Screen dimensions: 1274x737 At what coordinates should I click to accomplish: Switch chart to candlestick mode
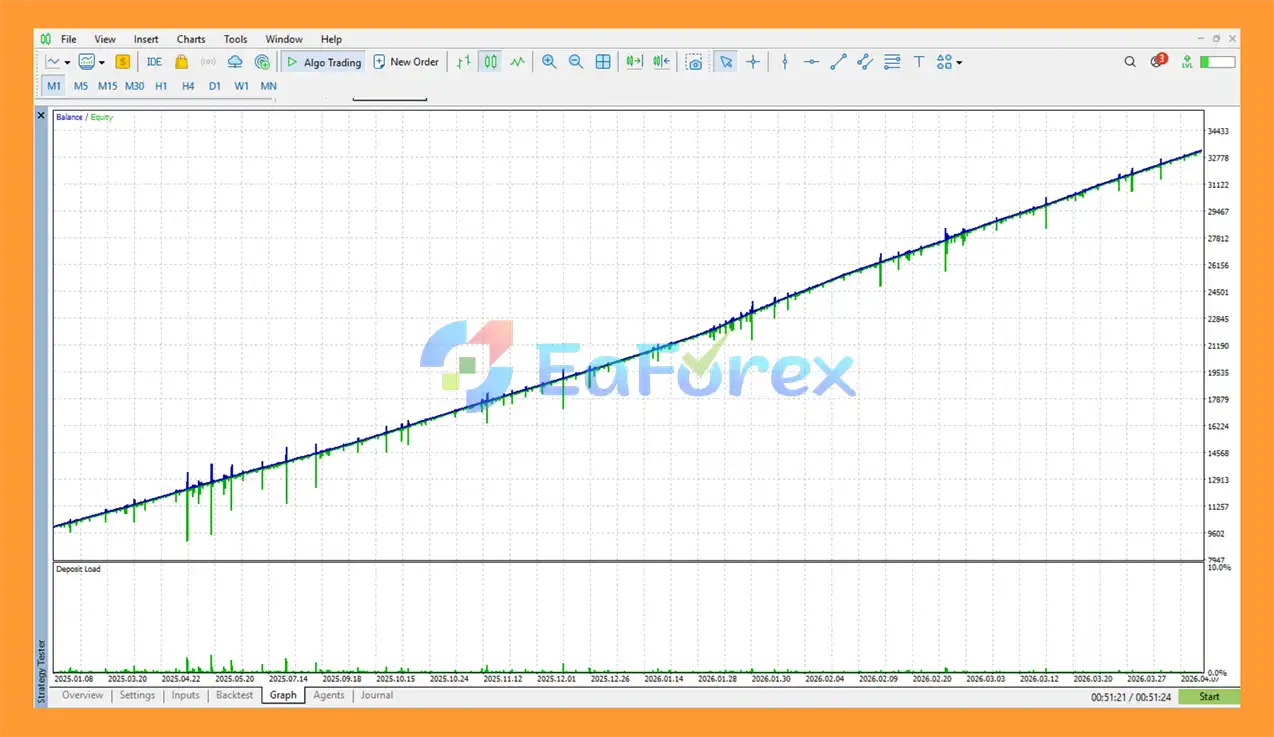point(490,62)
